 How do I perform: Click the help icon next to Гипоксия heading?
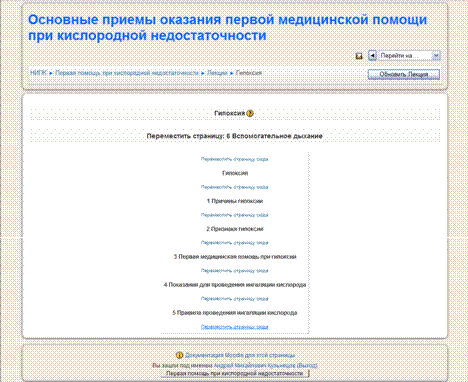(250, 113)
